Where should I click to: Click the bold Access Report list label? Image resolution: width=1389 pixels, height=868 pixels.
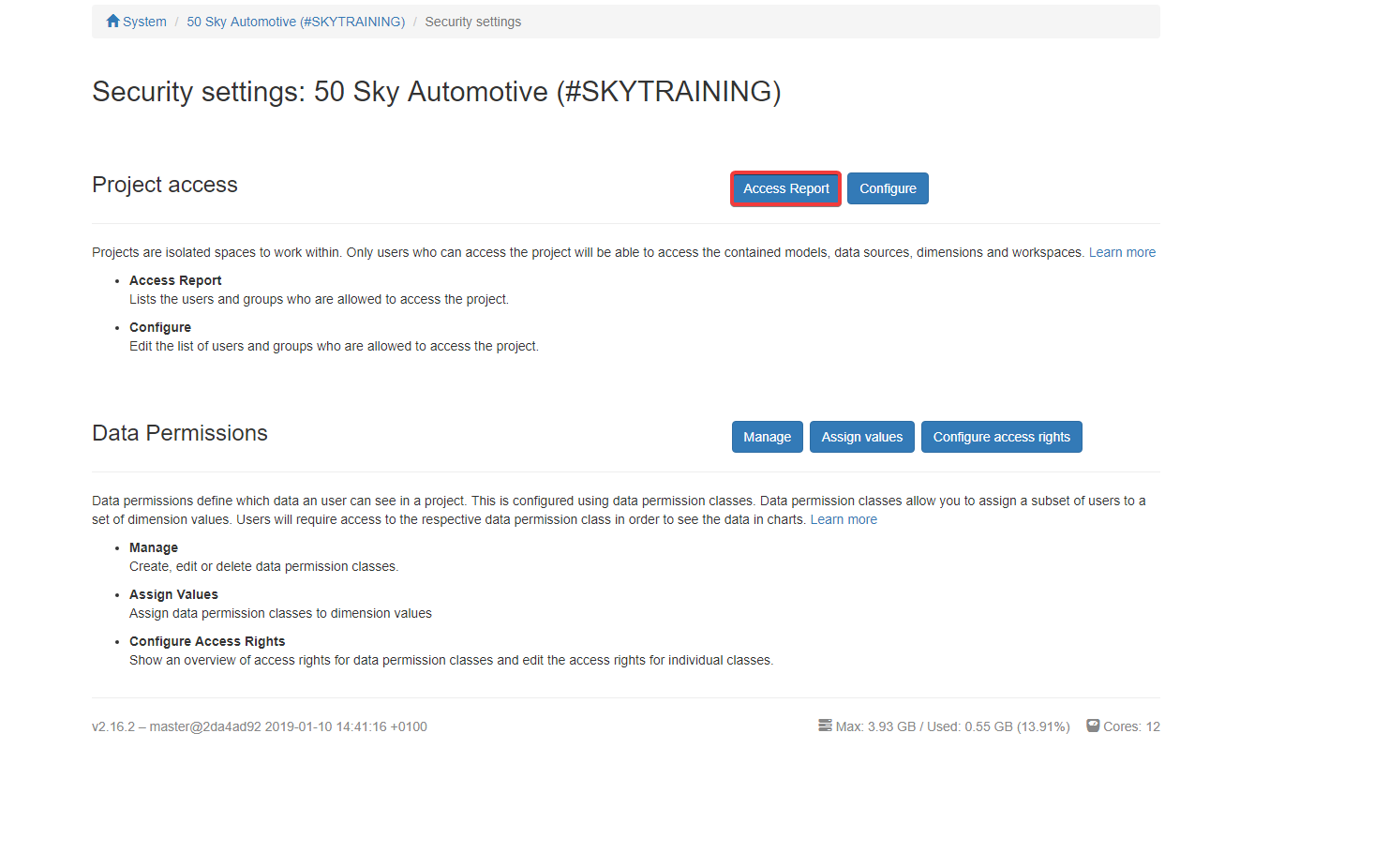175,280
